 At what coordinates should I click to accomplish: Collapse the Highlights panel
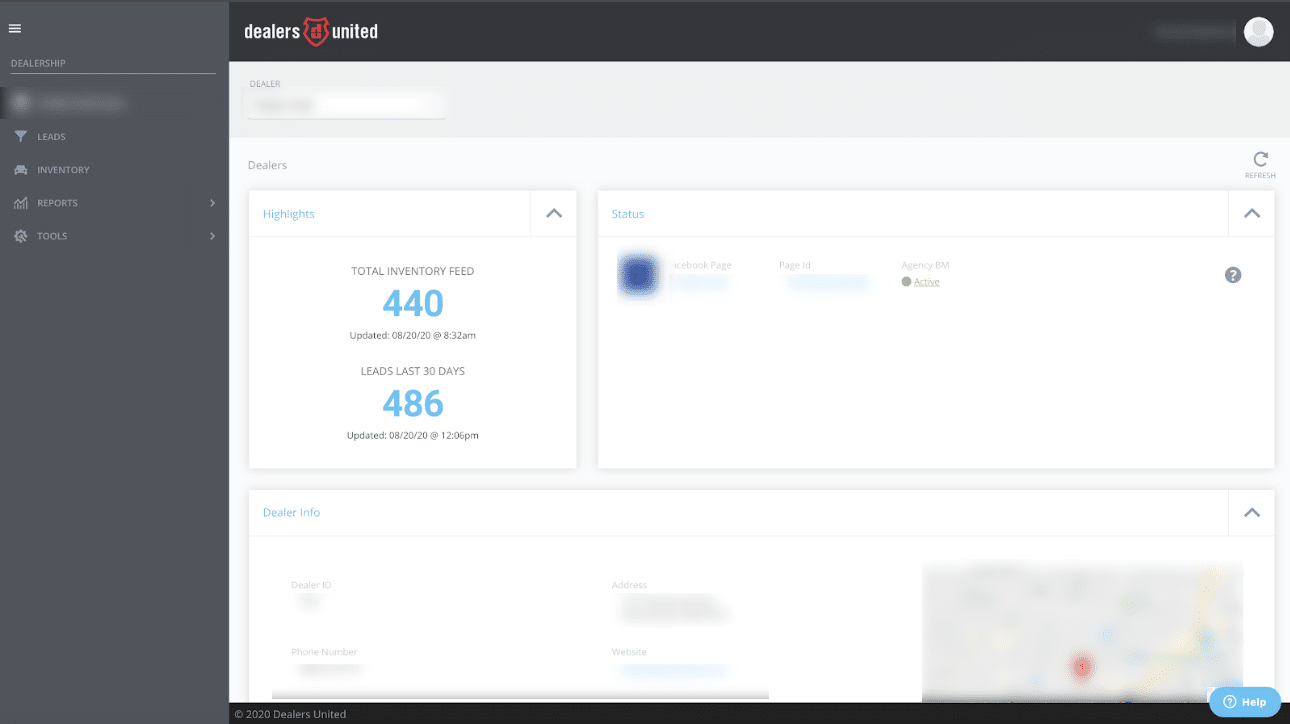click(553, 214)
